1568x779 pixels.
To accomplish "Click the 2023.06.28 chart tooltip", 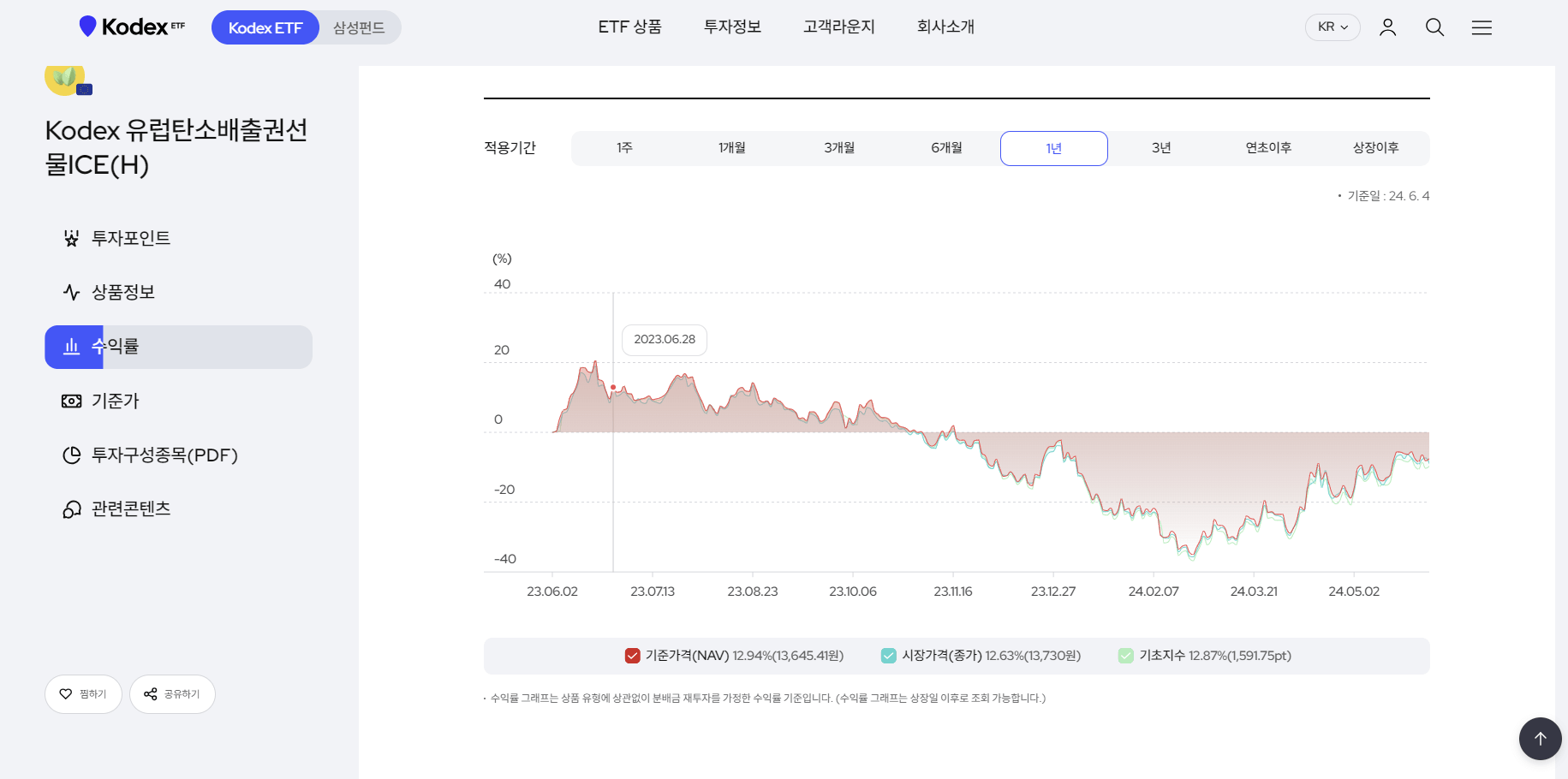I will (665, 340).
